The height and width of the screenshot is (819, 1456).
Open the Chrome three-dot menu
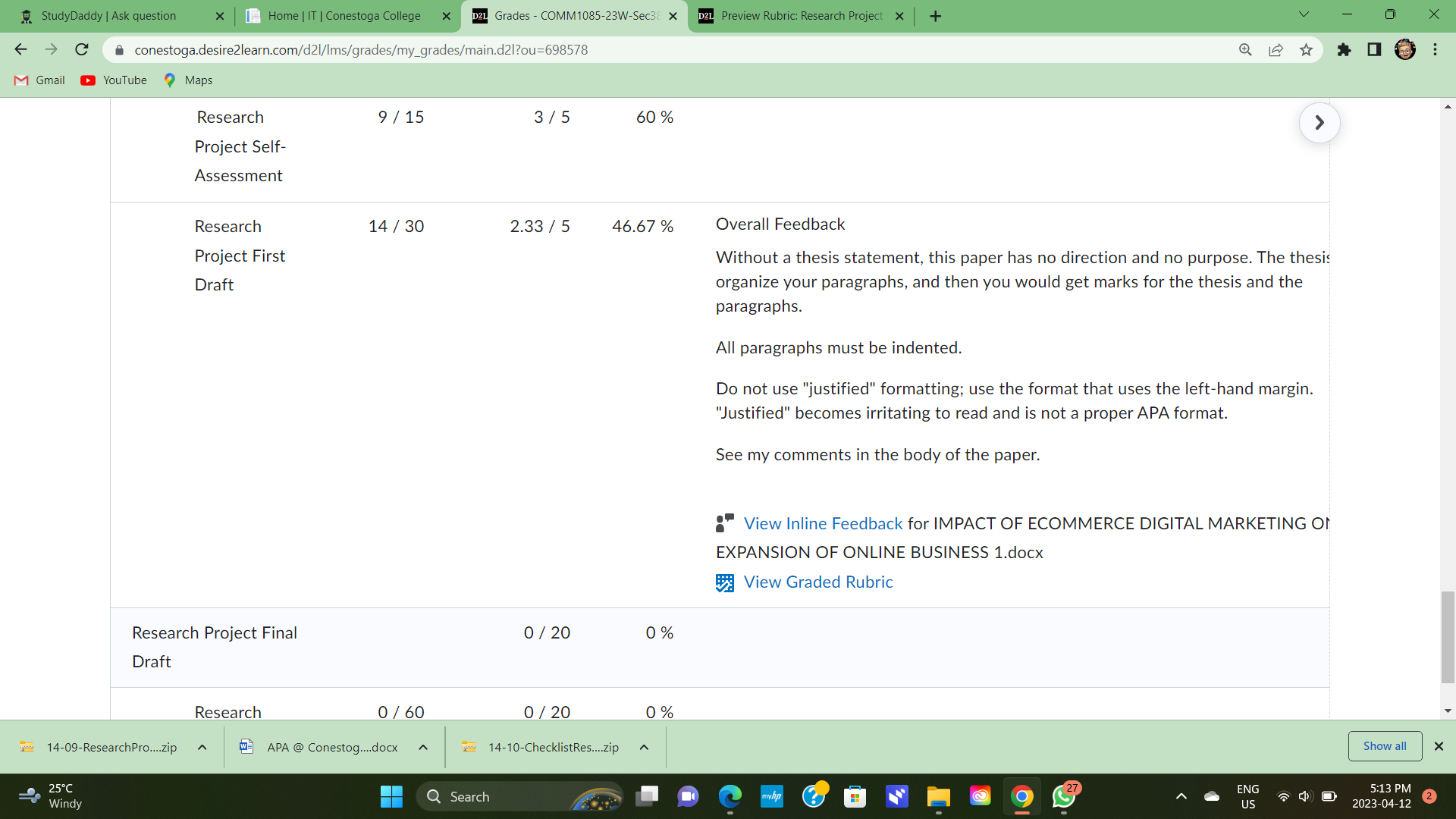tap(1435, 50)
